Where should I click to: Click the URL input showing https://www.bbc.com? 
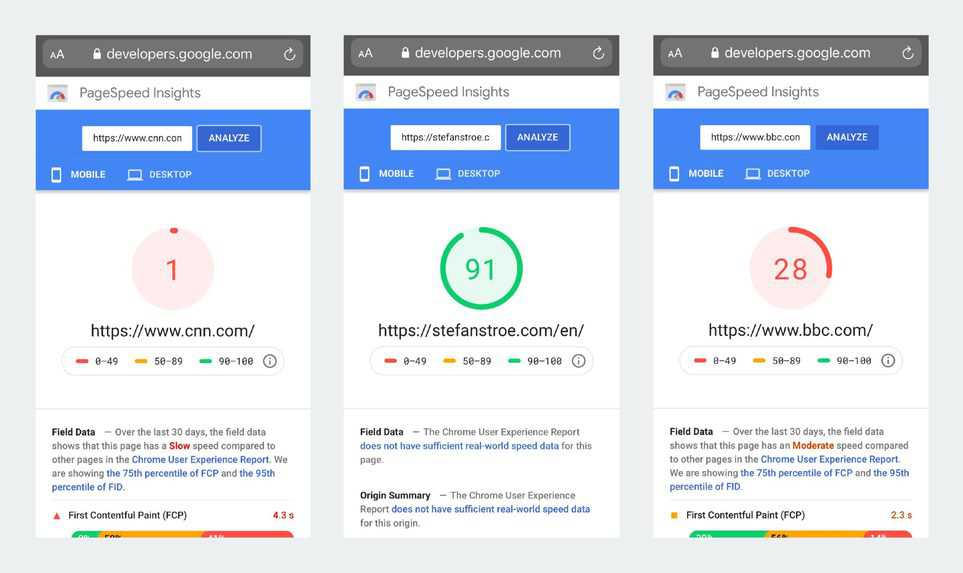pyautogui.click(x=755, y=138)
